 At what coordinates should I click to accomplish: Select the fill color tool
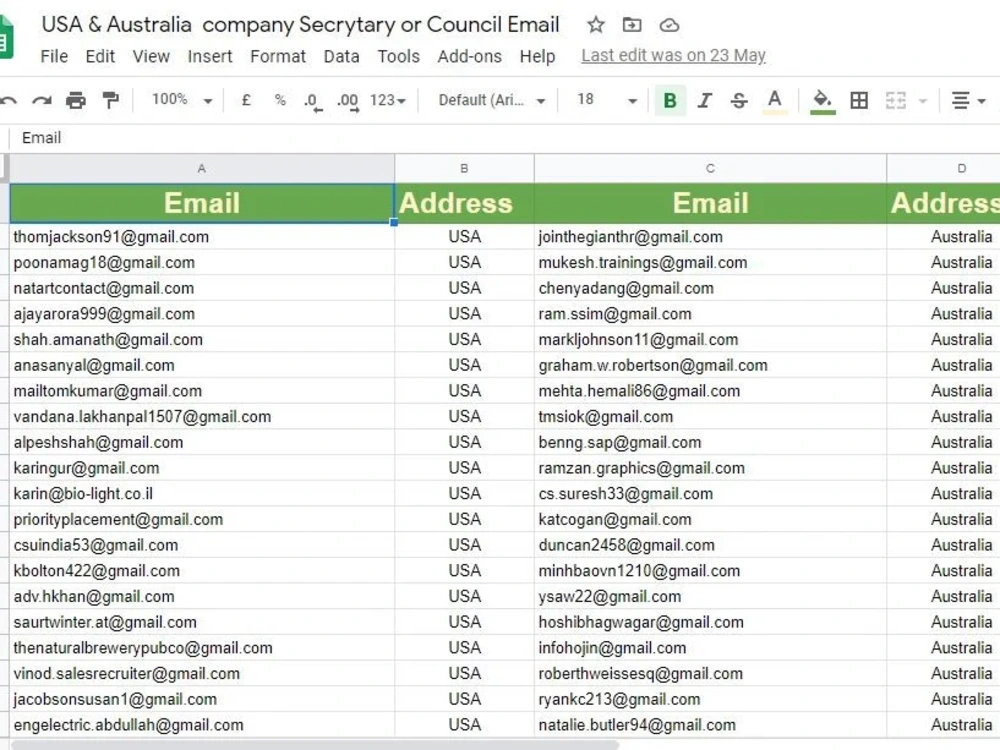[x=820, y=100]
